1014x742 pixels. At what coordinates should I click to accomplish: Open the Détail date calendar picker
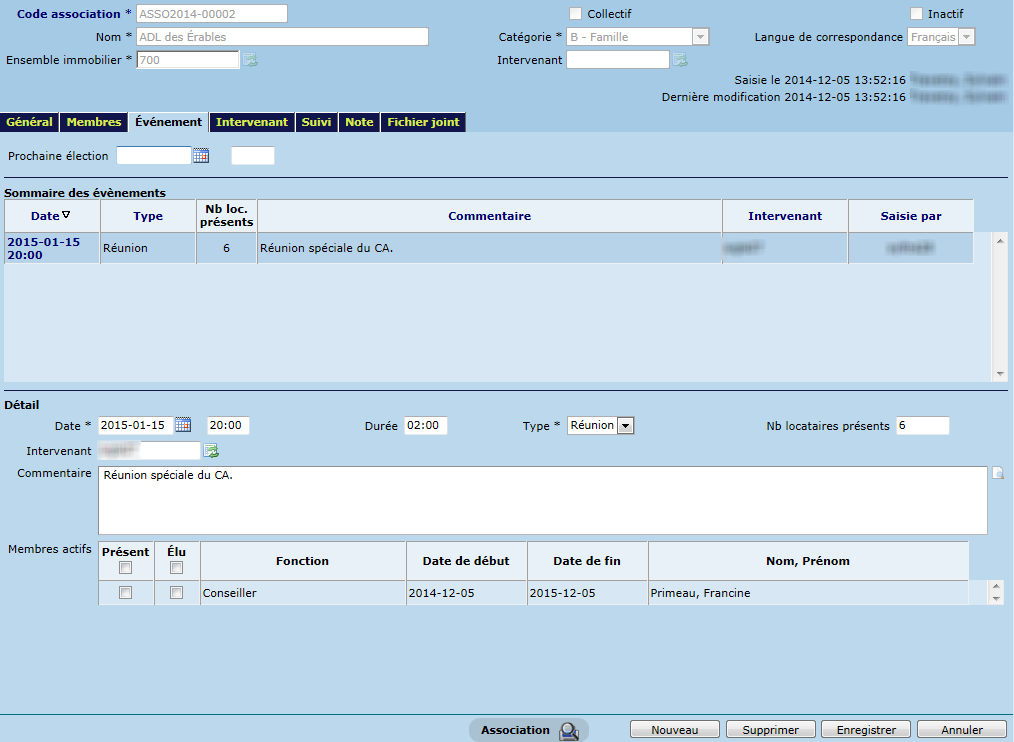pos(183,425)
